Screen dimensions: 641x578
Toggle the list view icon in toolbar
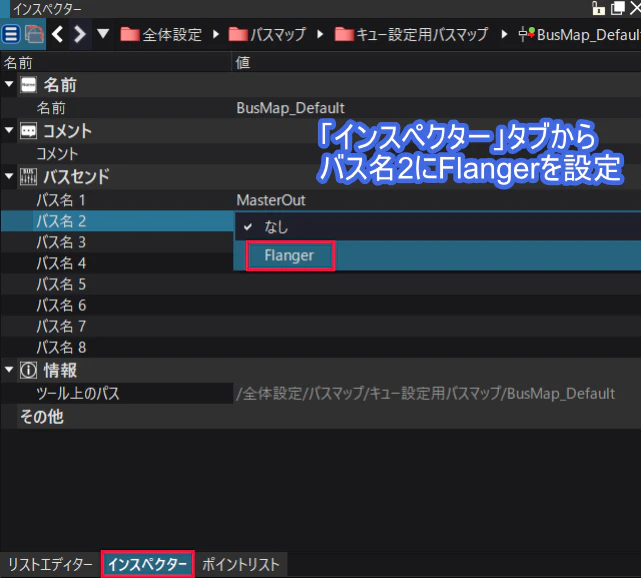pyautogui.click(x=11, y=34)
